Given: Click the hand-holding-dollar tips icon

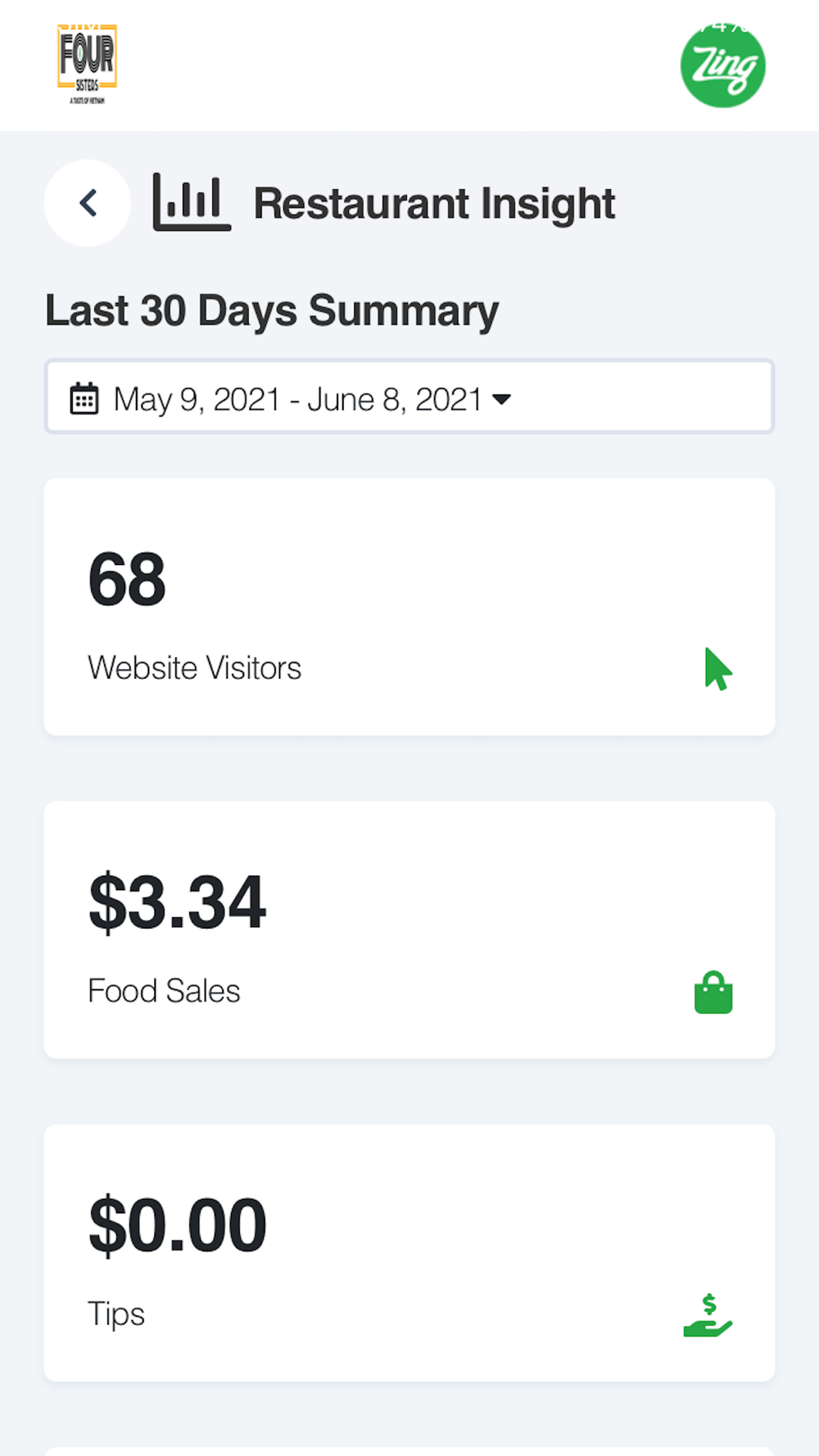Looking at the screenshot, I should 708,1315.
